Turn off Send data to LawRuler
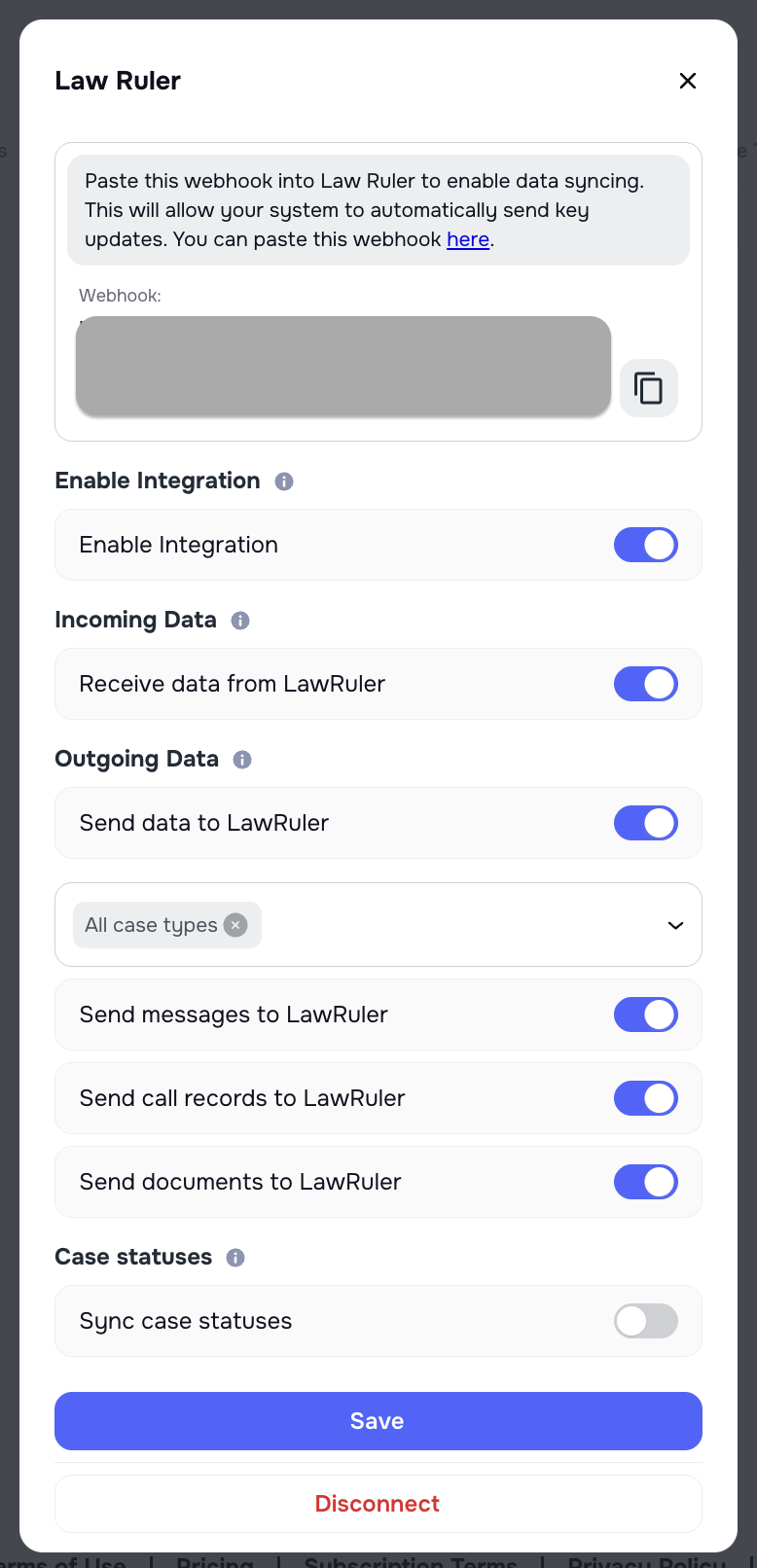This screenshot has width=757, height=1568. pyautogui.click(x=645, y=823)
